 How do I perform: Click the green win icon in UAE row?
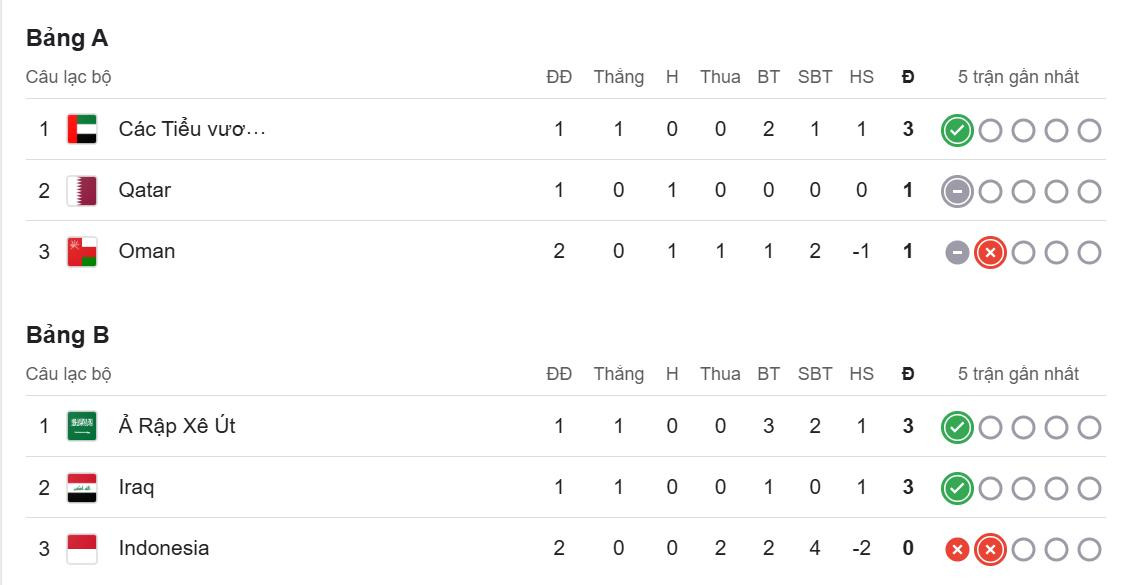coord(957,130)
